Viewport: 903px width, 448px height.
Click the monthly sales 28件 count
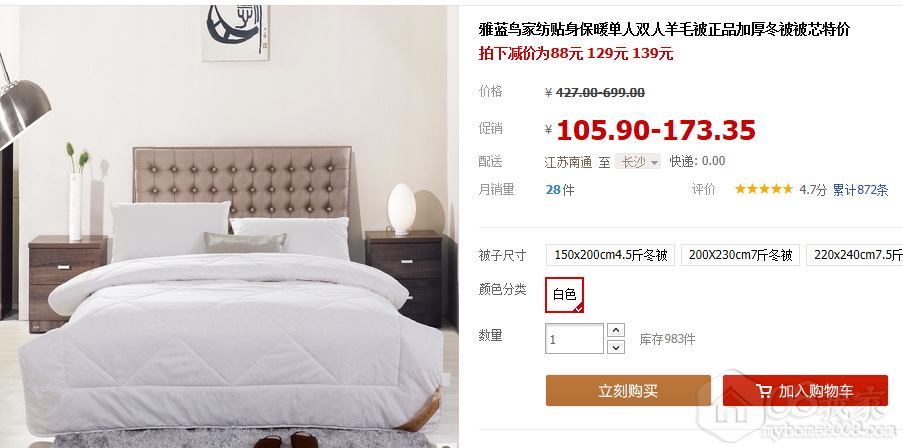point(560,189)
